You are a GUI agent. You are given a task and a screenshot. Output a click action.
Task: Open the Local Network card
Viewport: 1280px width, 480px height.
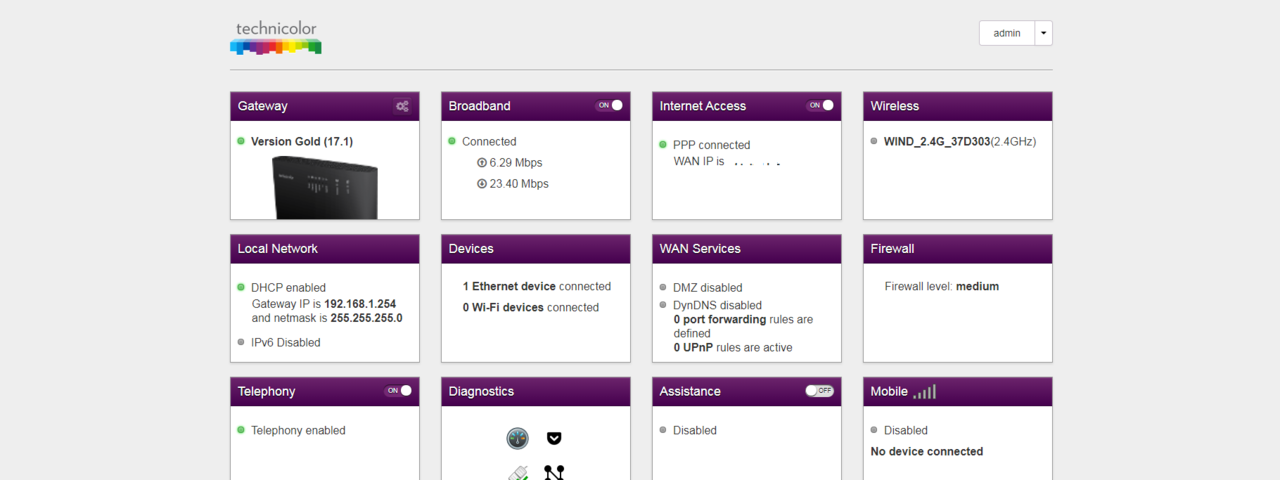(324, 249)
